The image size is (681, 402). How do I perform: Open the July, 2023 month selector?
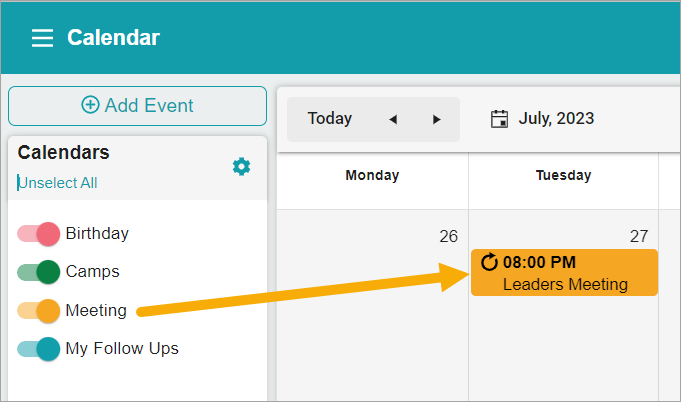tap(556, 119)
